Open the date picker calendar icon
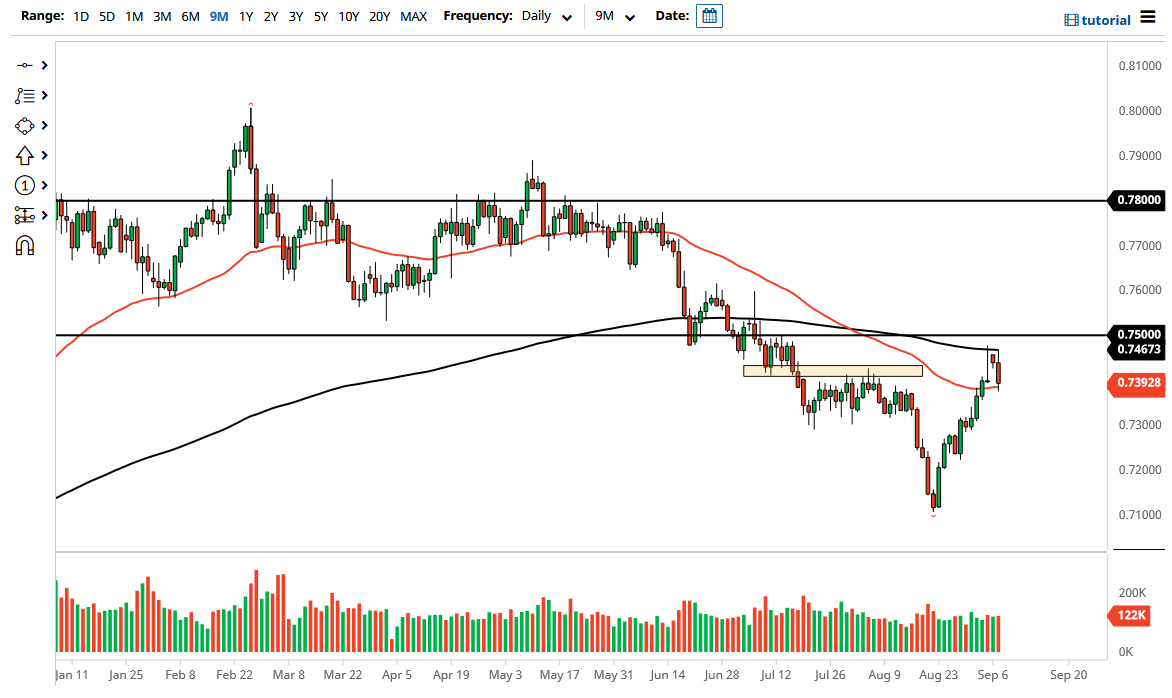 click(x=708, y=16)
